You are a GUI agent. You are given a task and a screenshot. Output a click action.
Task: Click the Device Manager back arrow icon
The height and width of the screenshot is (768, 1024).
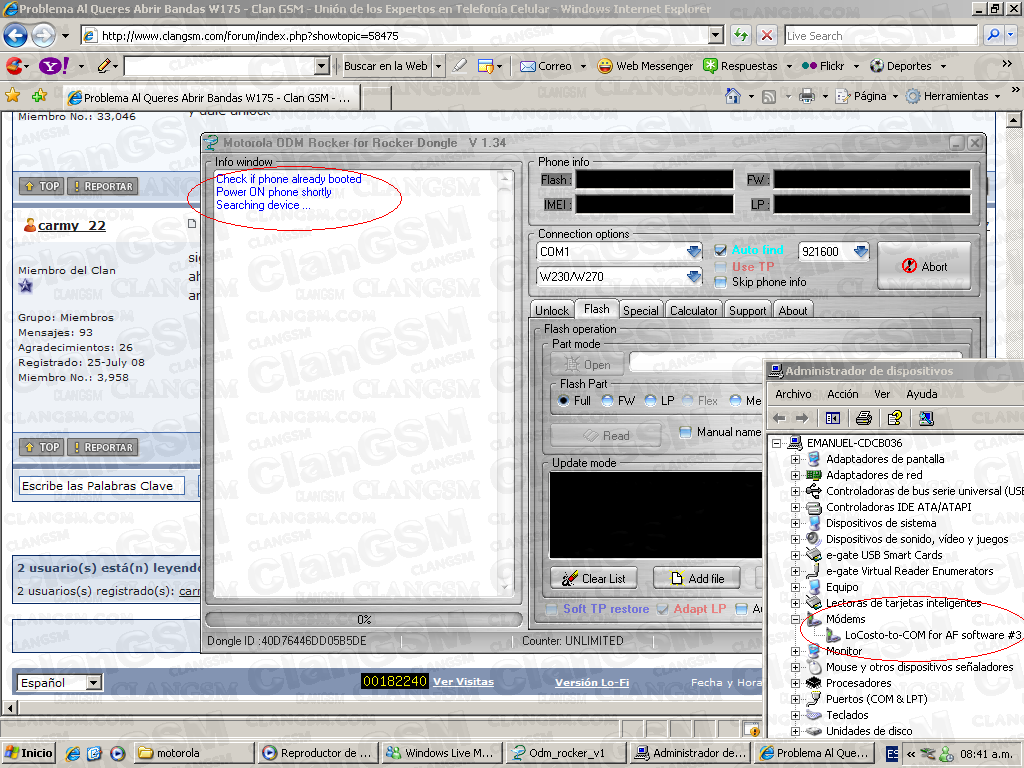[x=779, y=418]
